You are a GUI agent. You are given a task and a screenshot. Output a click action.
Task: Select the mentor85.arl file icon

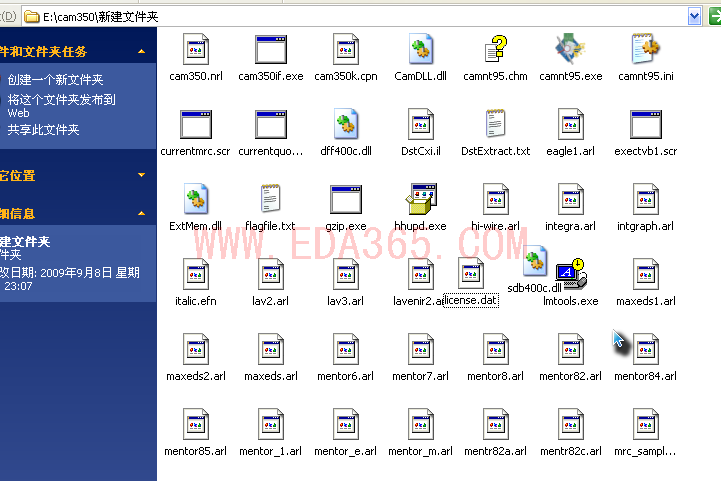pos(196,424)
